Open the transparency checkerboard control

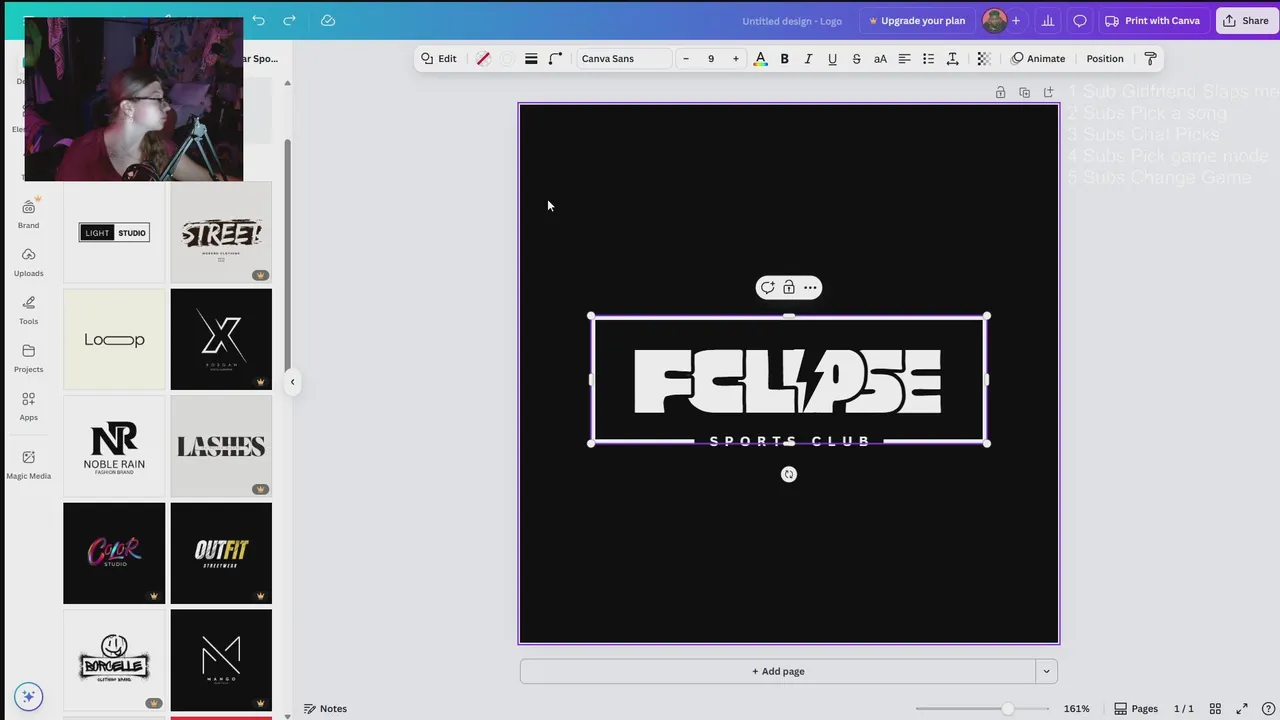984,59
